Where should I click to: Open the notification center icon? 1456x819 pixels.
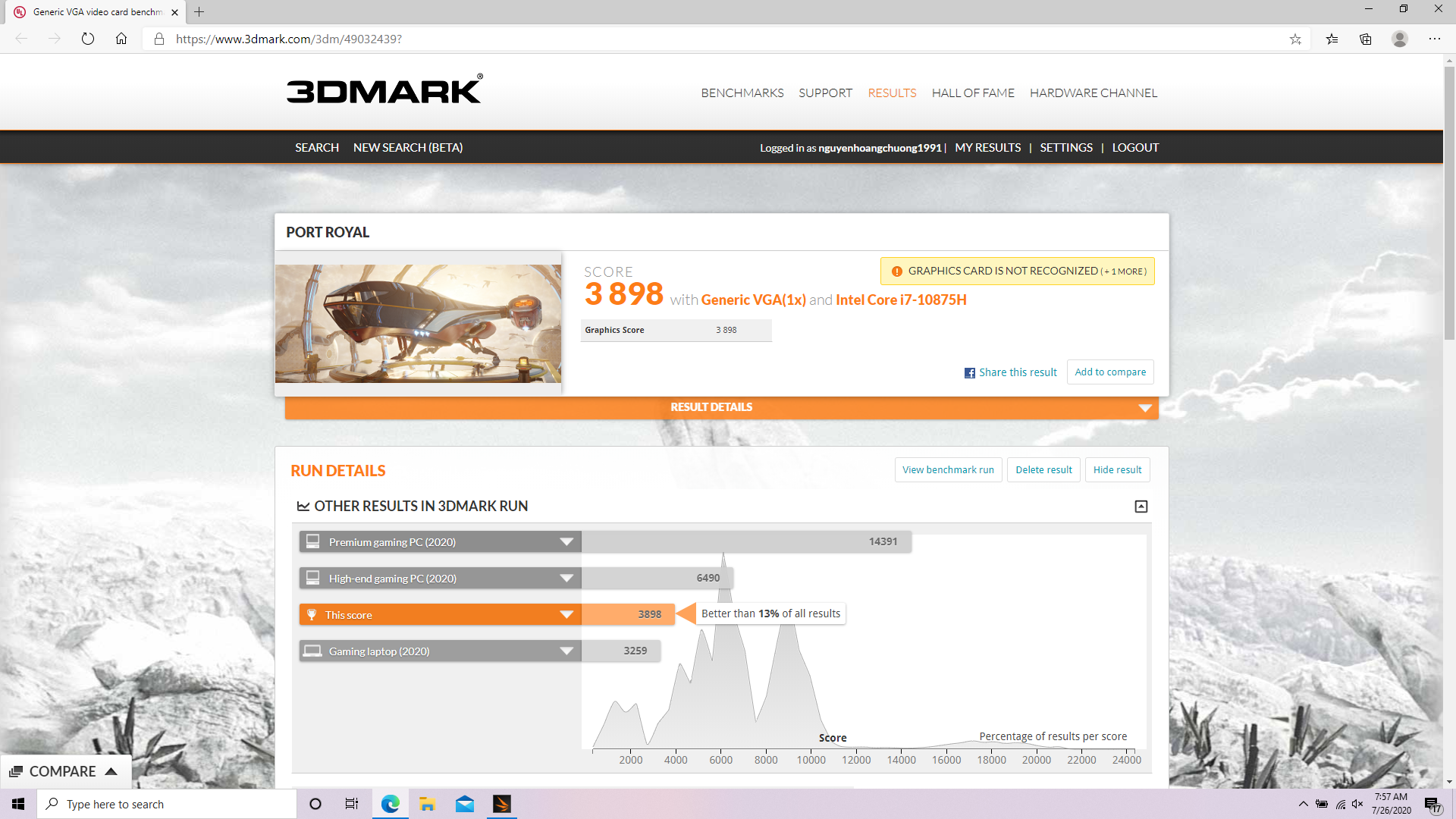[1432, 805]
